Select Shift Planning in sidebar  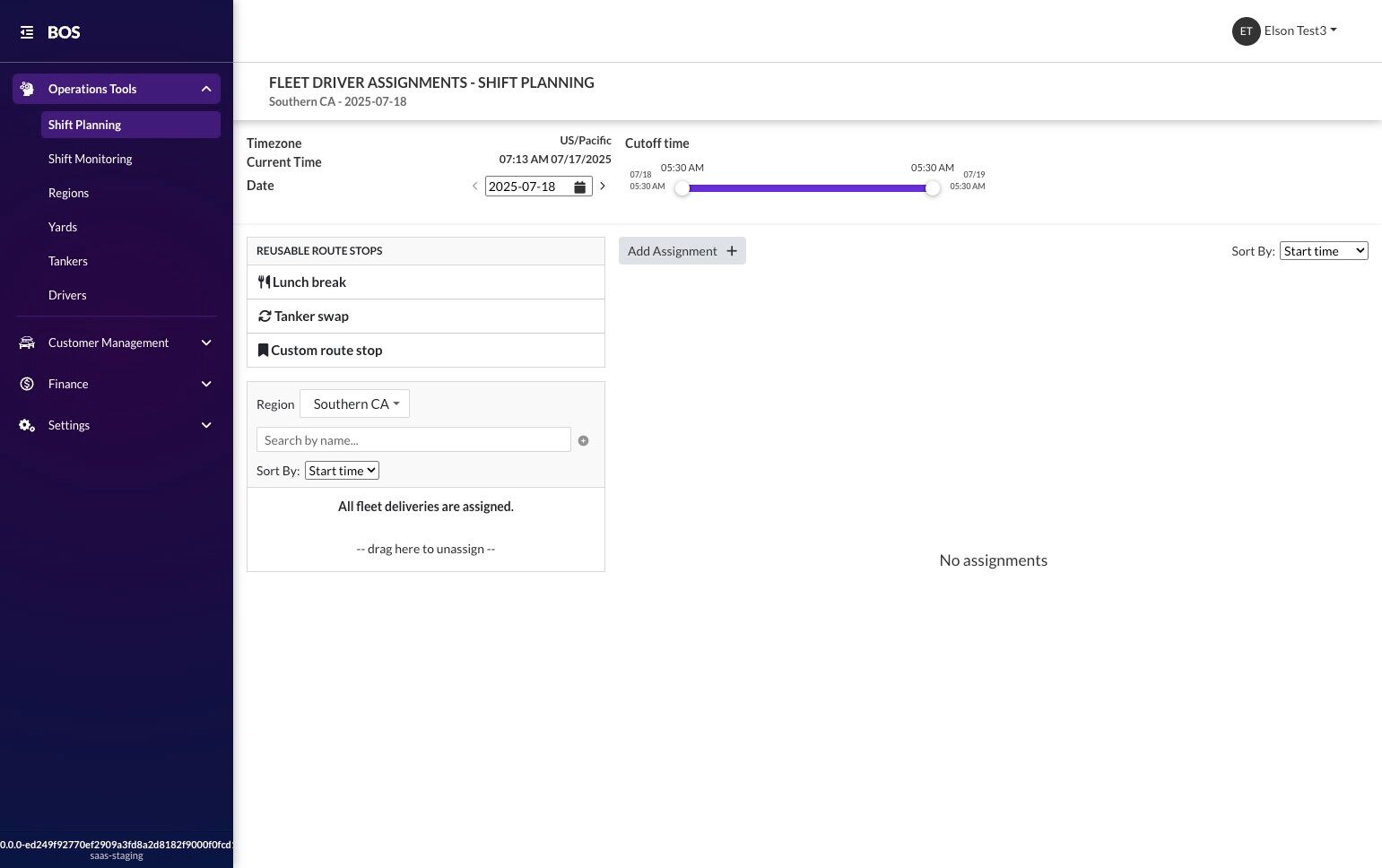(x=131, y=125)
